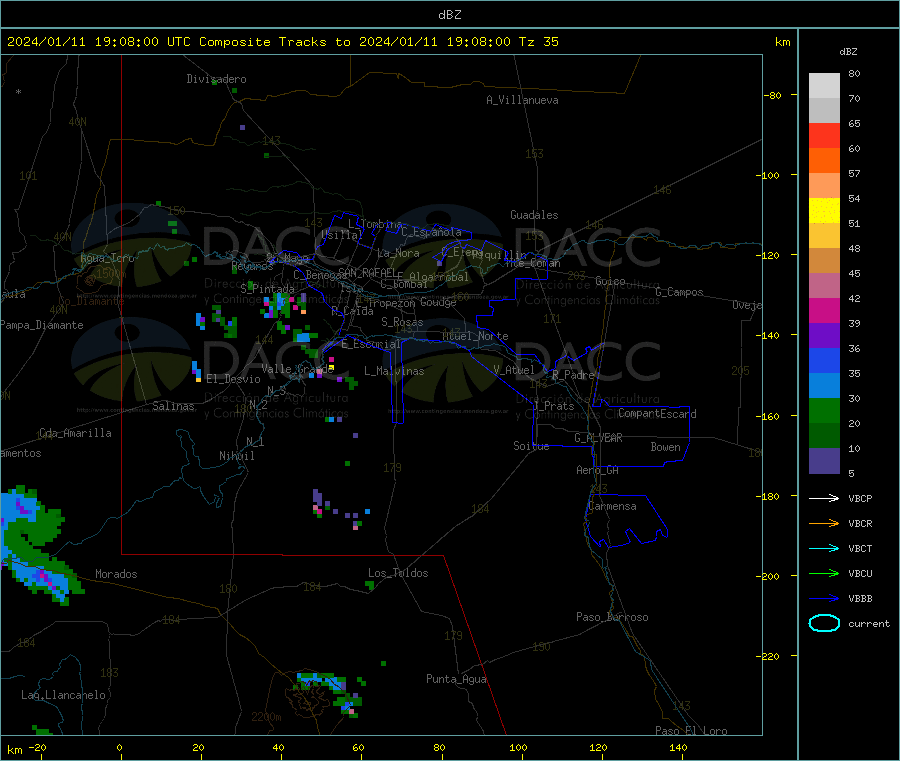
Task: Click the green 20–30 dBZ color swatch
Action: 824,410
